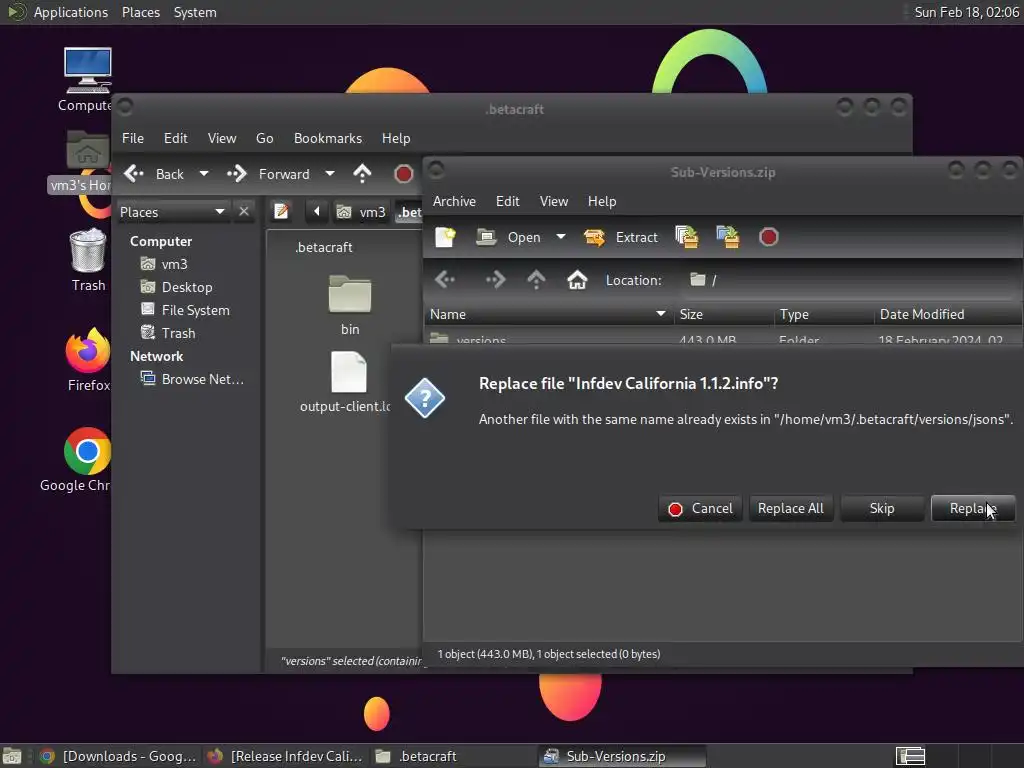
Task: Select bin folder in .betacraft
Action: tap(350, 305)
